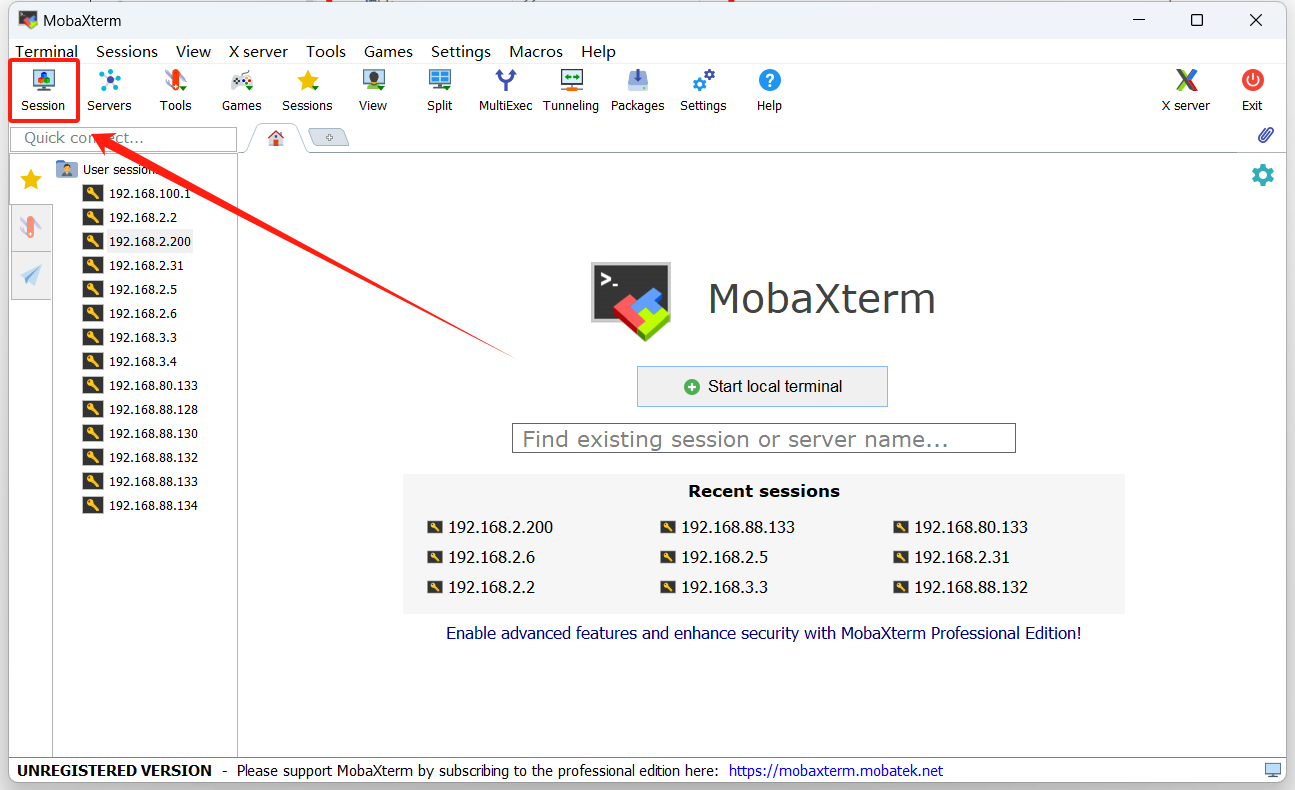Open the Packages toolbar icon
The image size is (1295, 790).
coord(637,90)
